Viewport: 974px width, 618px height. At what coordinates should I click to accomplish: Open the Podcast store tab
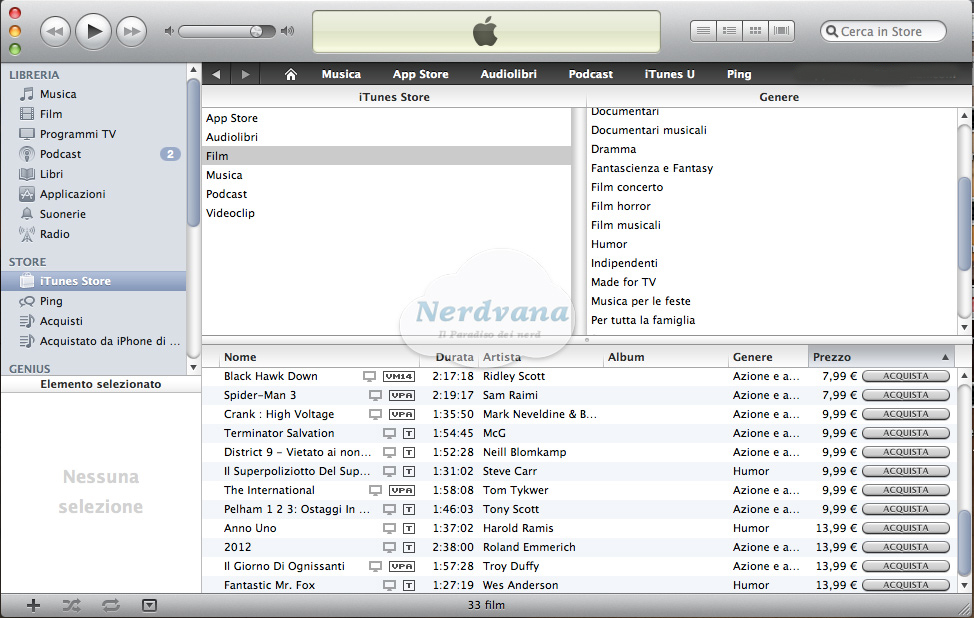(x=591, y=75)
